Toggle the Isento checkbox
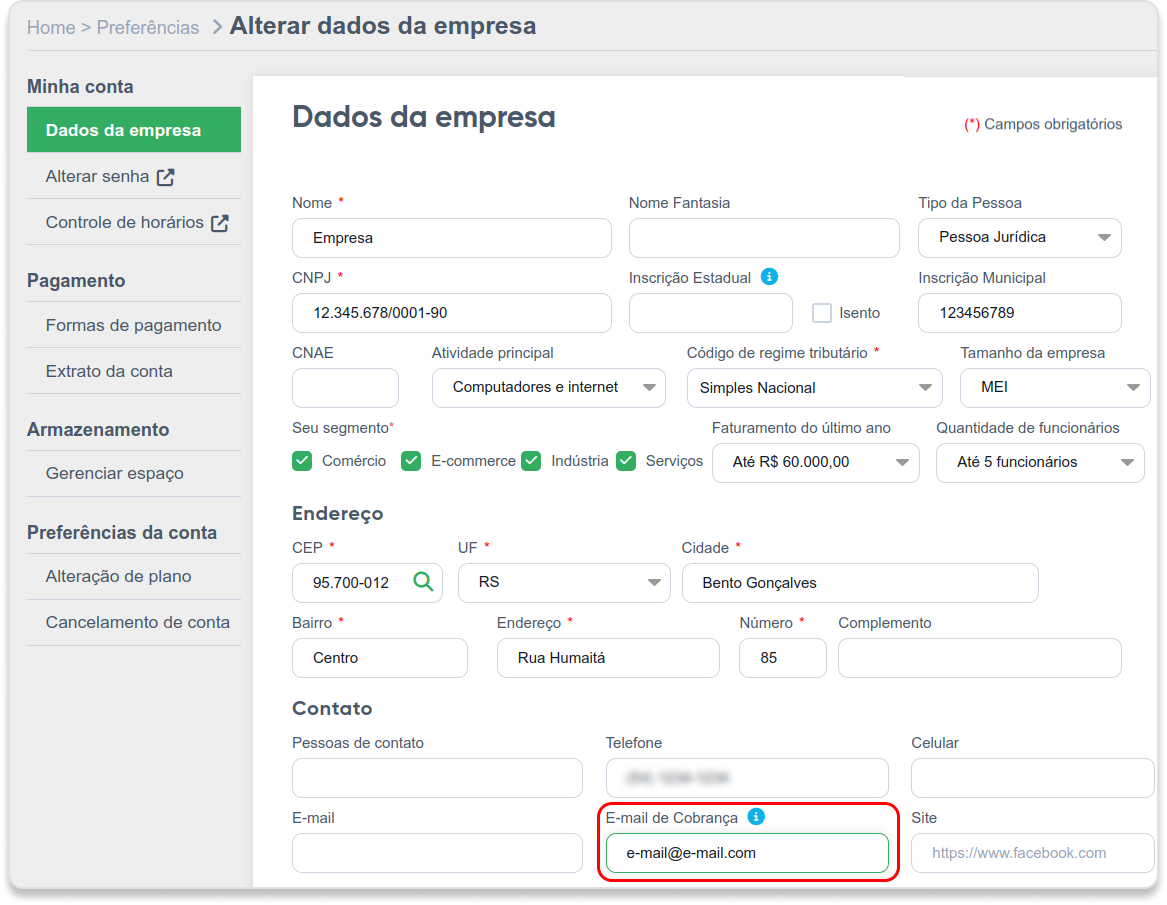Screen dimensions: 1167x905 [x=822, y=313]
